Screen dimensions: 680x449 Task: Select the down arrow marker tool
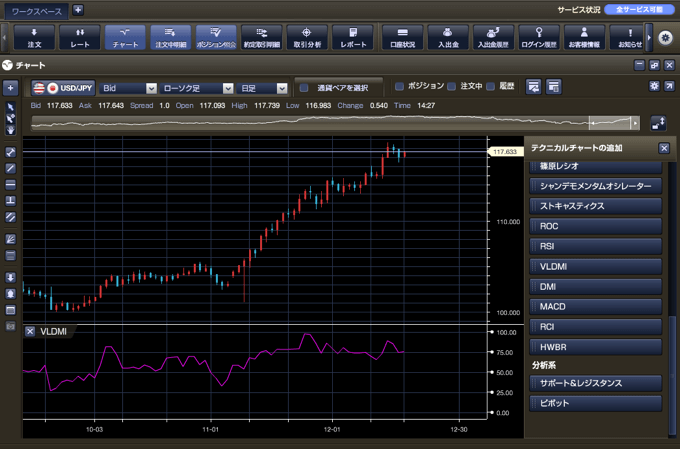[11, 278]
